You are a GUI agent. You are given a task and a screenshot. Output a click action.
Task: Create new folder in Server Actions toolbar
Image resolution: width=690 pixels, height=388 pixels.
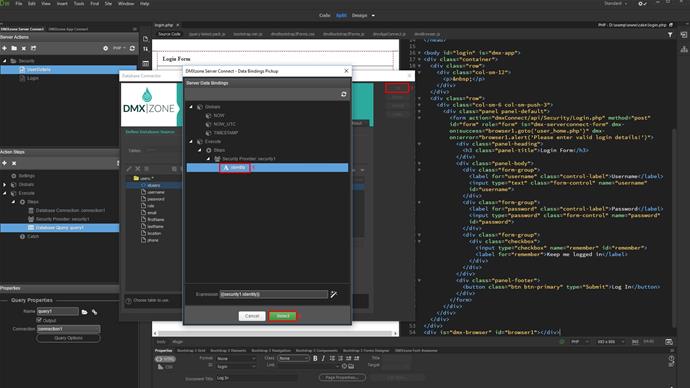tap(14, 48)
